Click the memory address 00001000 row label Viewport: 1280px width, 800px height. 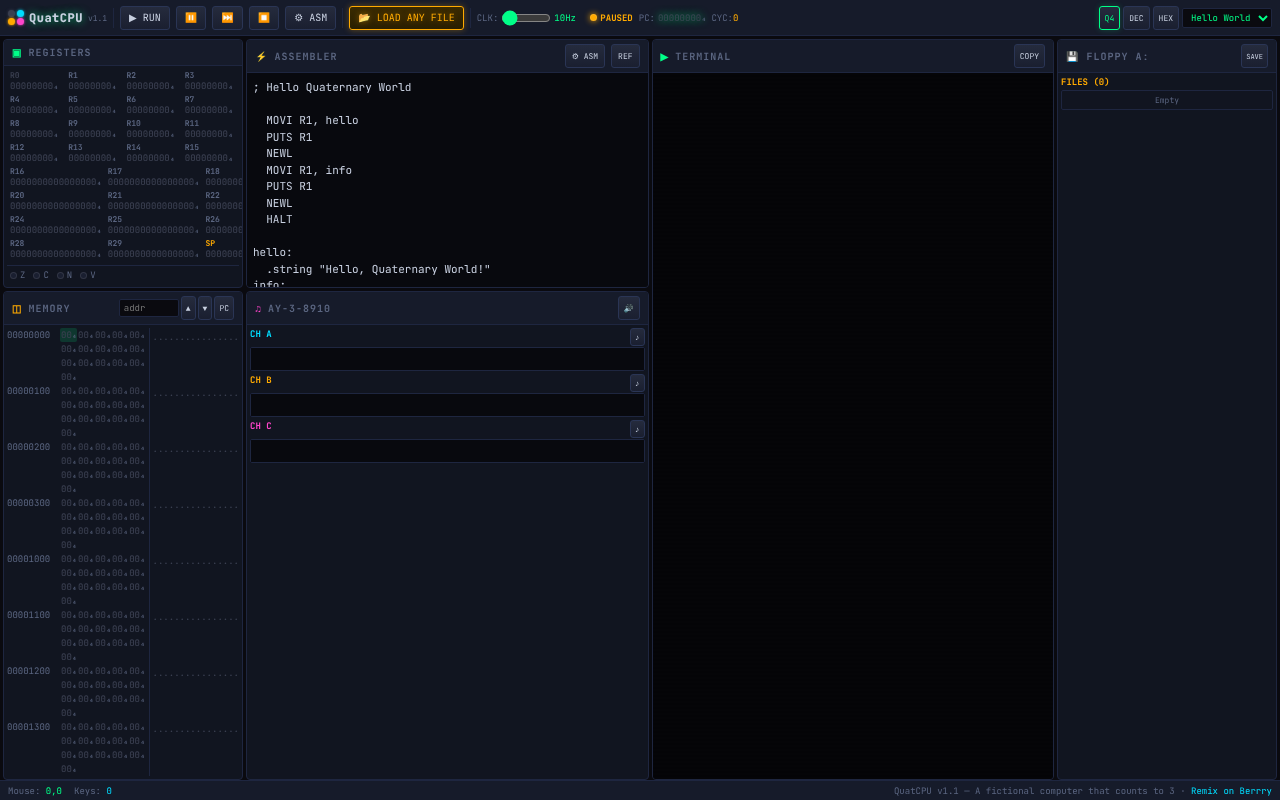(28, 560)
